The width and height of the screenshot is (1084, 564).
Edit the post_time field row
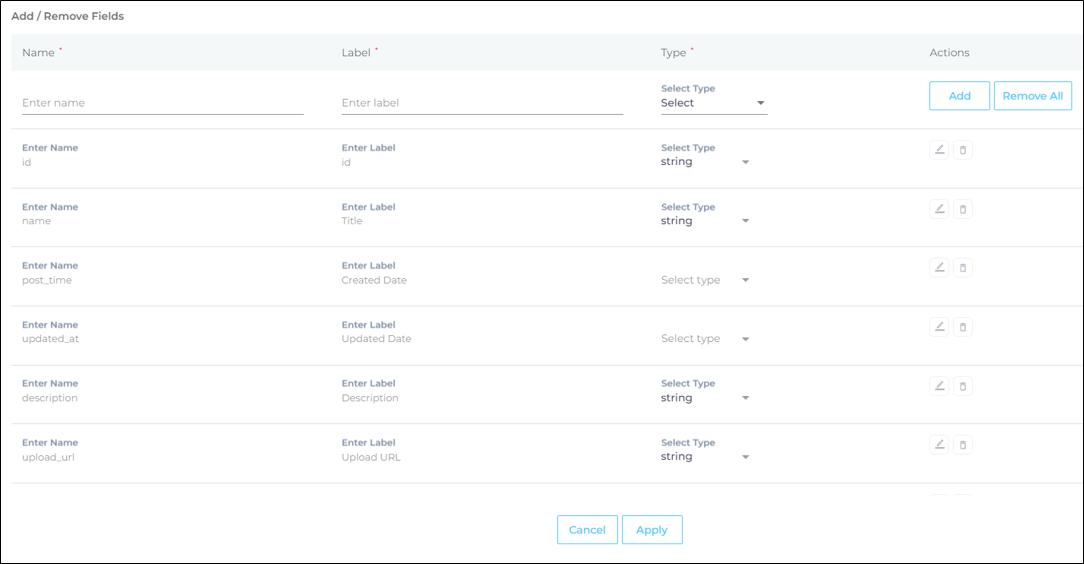pos(939,268)
